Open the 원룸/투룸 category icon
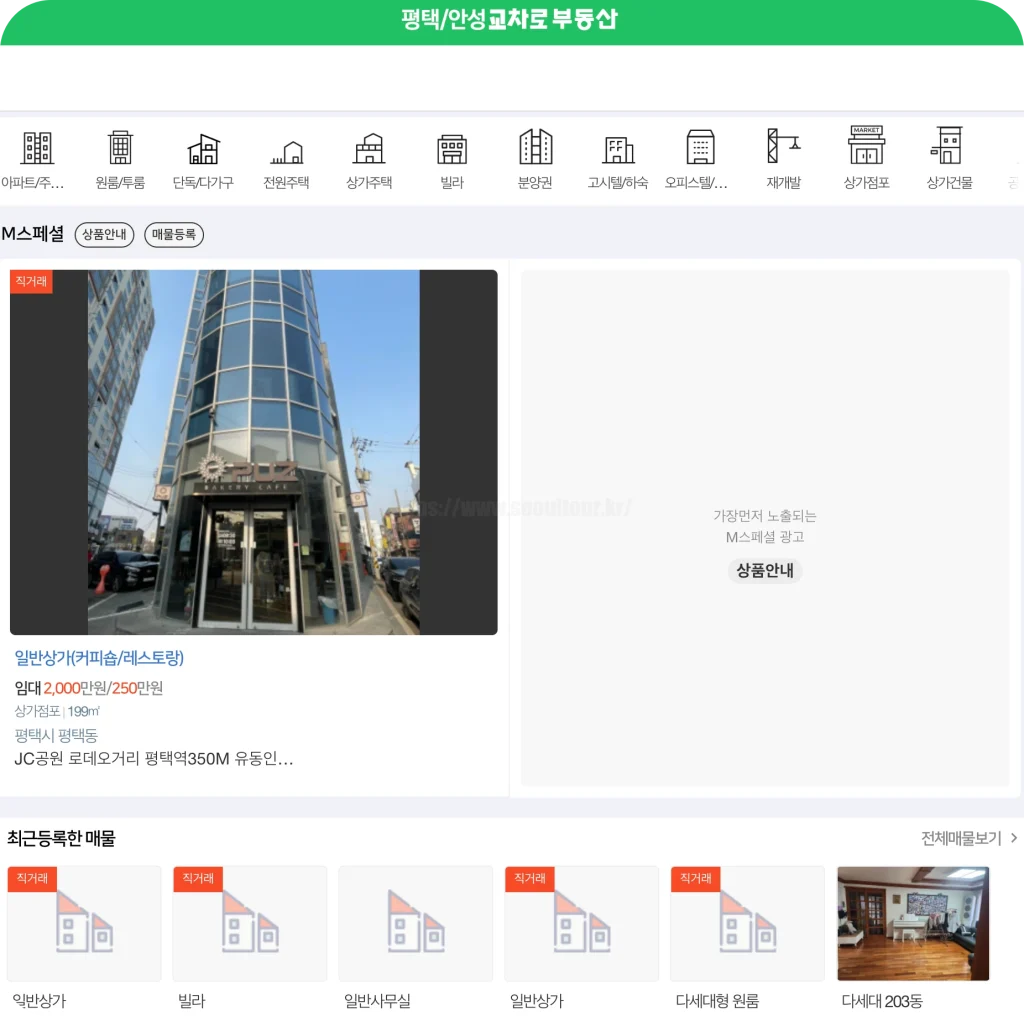The height and width of the screenshot is (1016, 1024). tap(120, 148)
